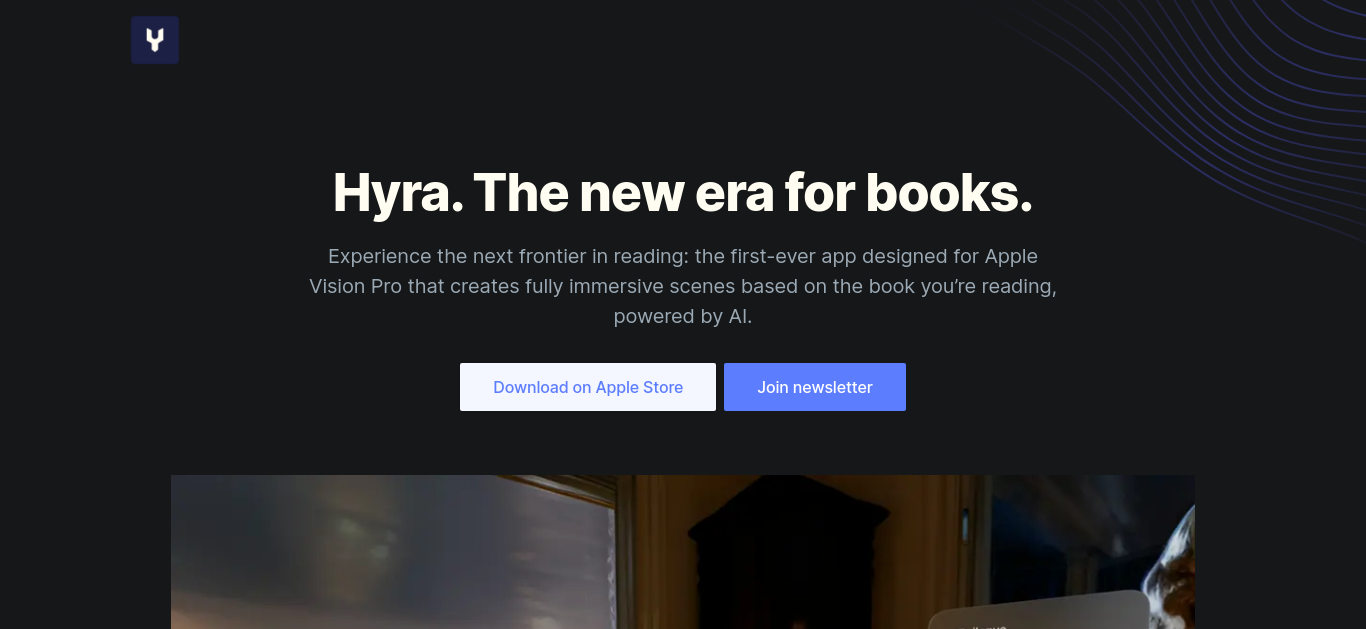Click the "Apple Store" text on the button
The width and height of the screenshot is (1366, 629).
(639, 387)
